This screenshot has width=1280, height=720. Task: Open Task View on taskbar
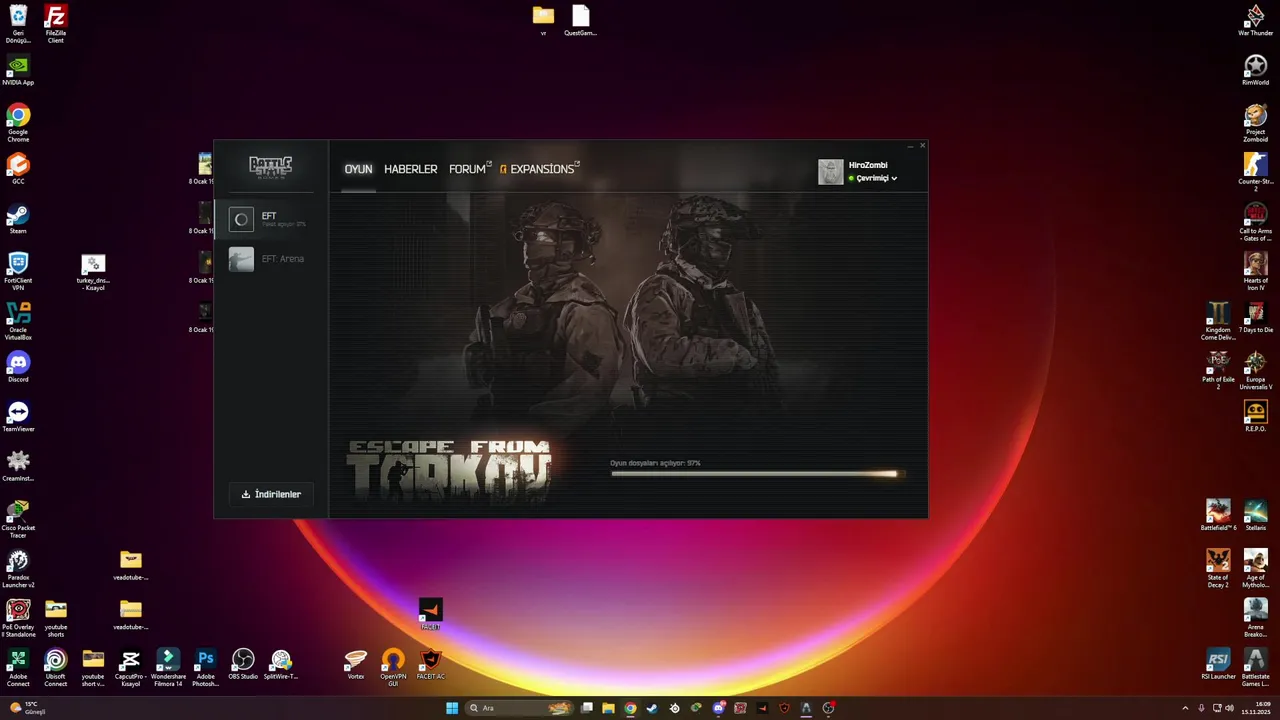click(587, 708)
